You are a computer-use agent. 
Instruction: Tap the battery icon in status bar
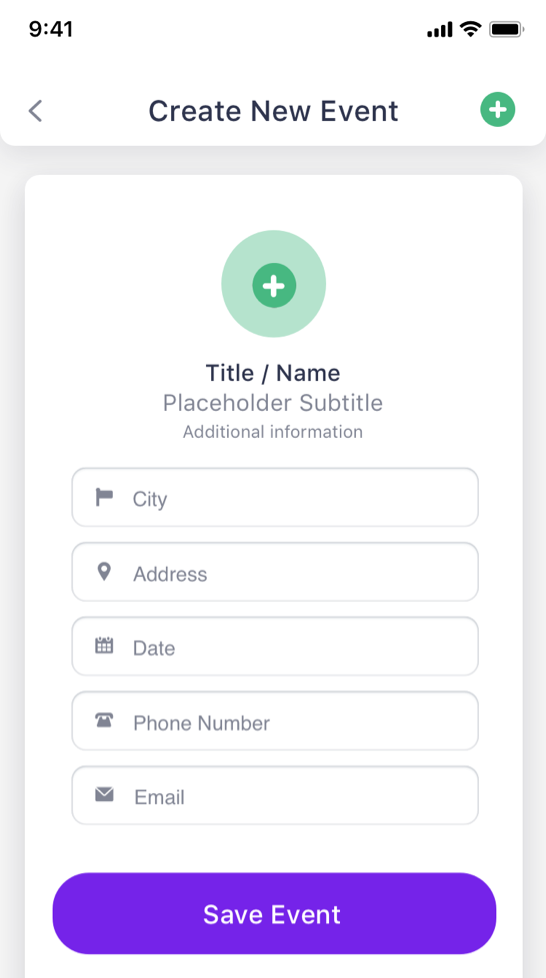[x=507, y=29]
